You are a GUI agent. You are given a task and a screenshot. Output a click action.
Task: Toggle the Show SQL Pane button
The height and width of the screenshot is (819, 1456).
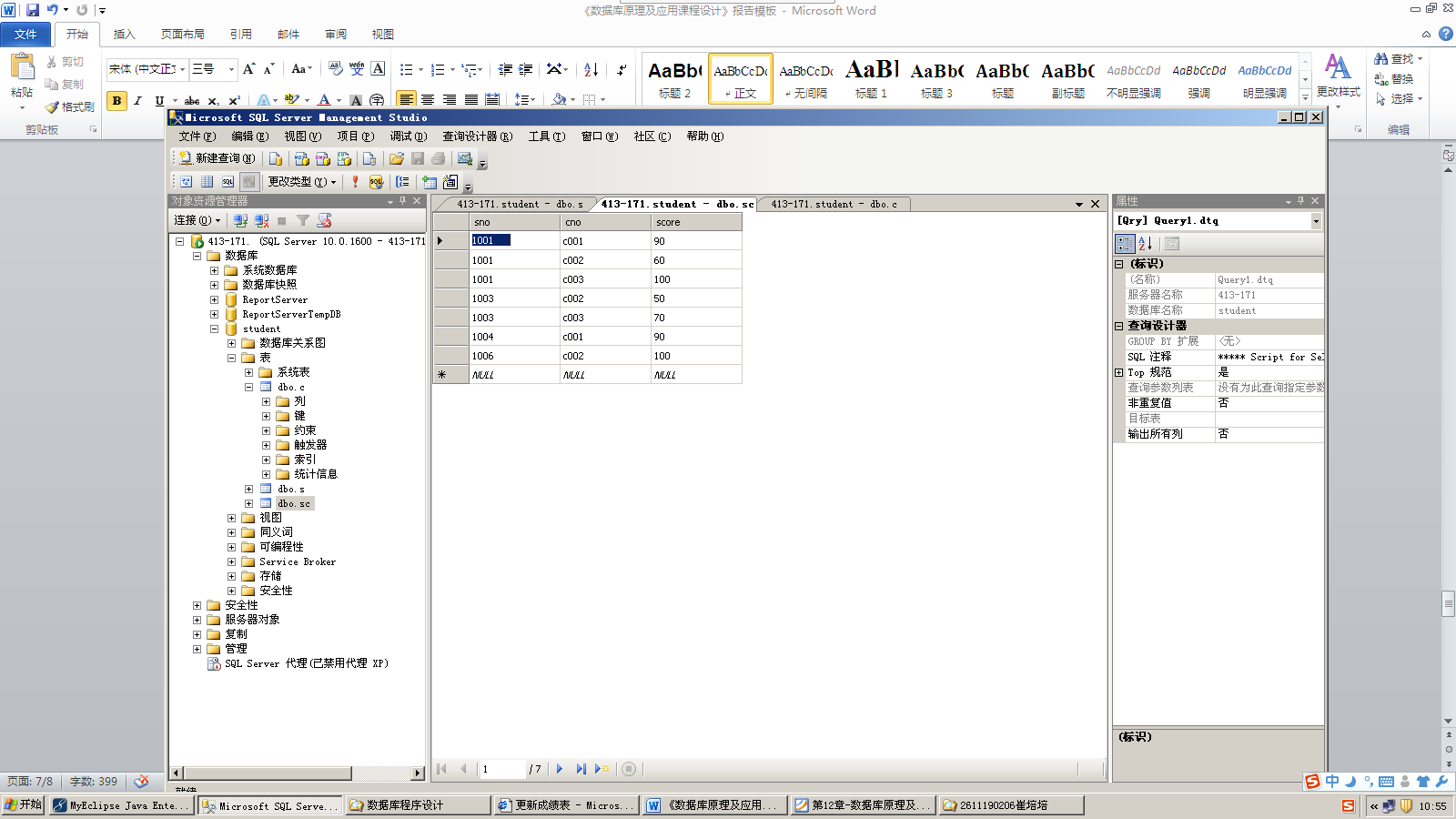[x=228, y=182]
